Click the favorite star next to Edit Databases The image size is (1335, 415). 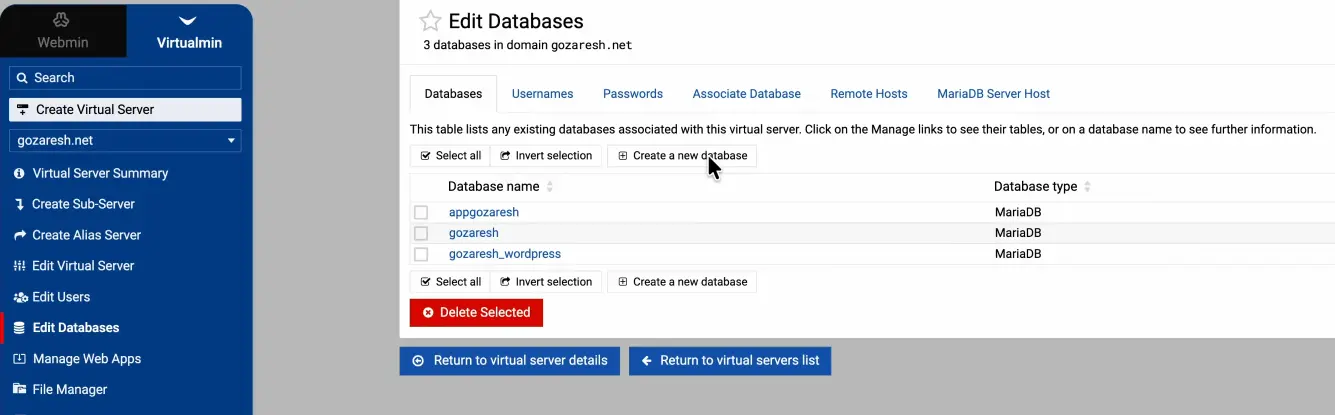click(x=430, y=22)
